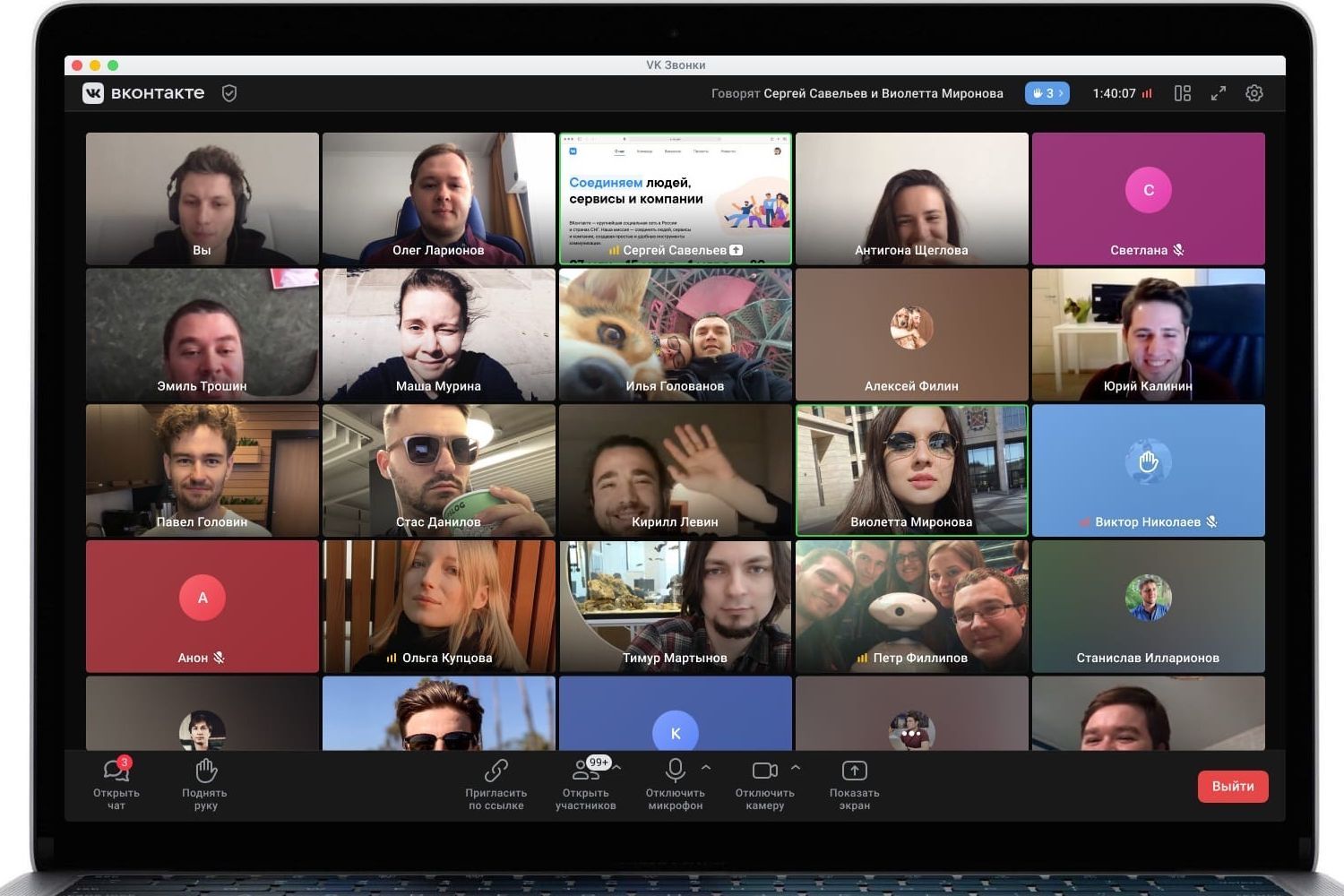Enter fullscreen mode with the expand arrows
This screenshot has width=1344, height=896.
[x=1219, y=93]
